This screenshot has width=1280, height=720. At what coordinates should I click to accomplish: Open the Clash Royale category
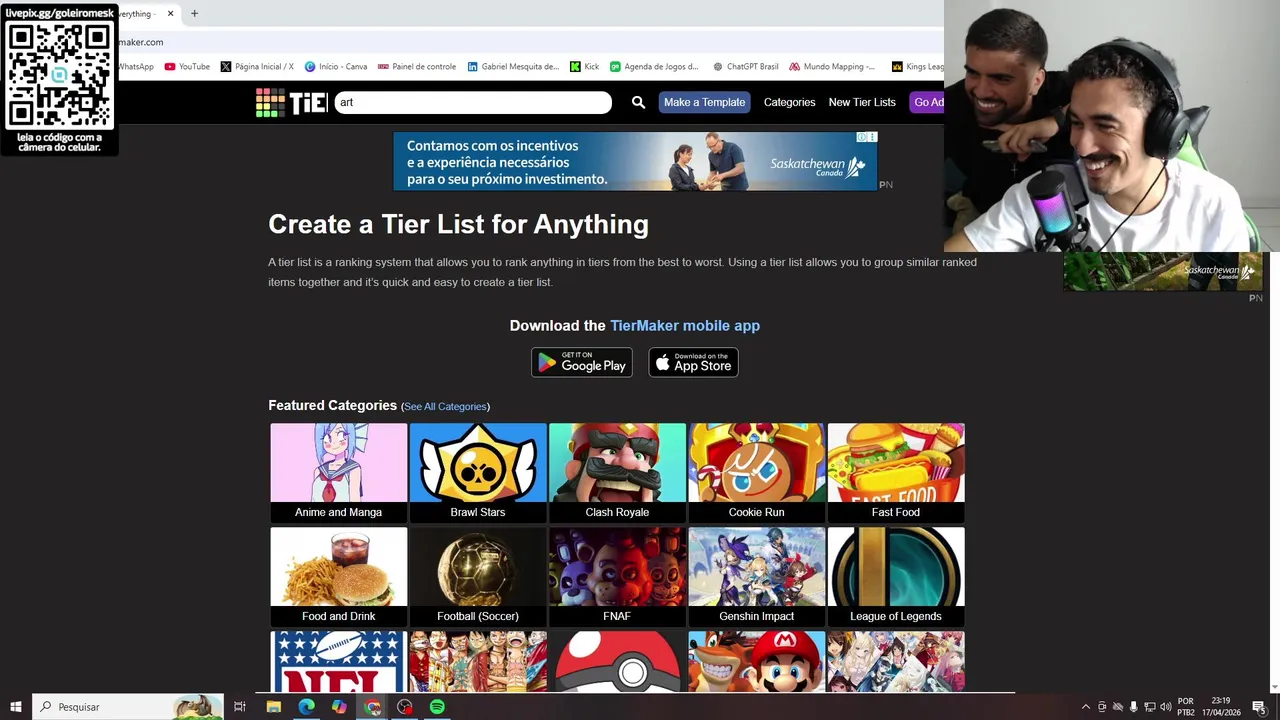[x=617, y=473]
